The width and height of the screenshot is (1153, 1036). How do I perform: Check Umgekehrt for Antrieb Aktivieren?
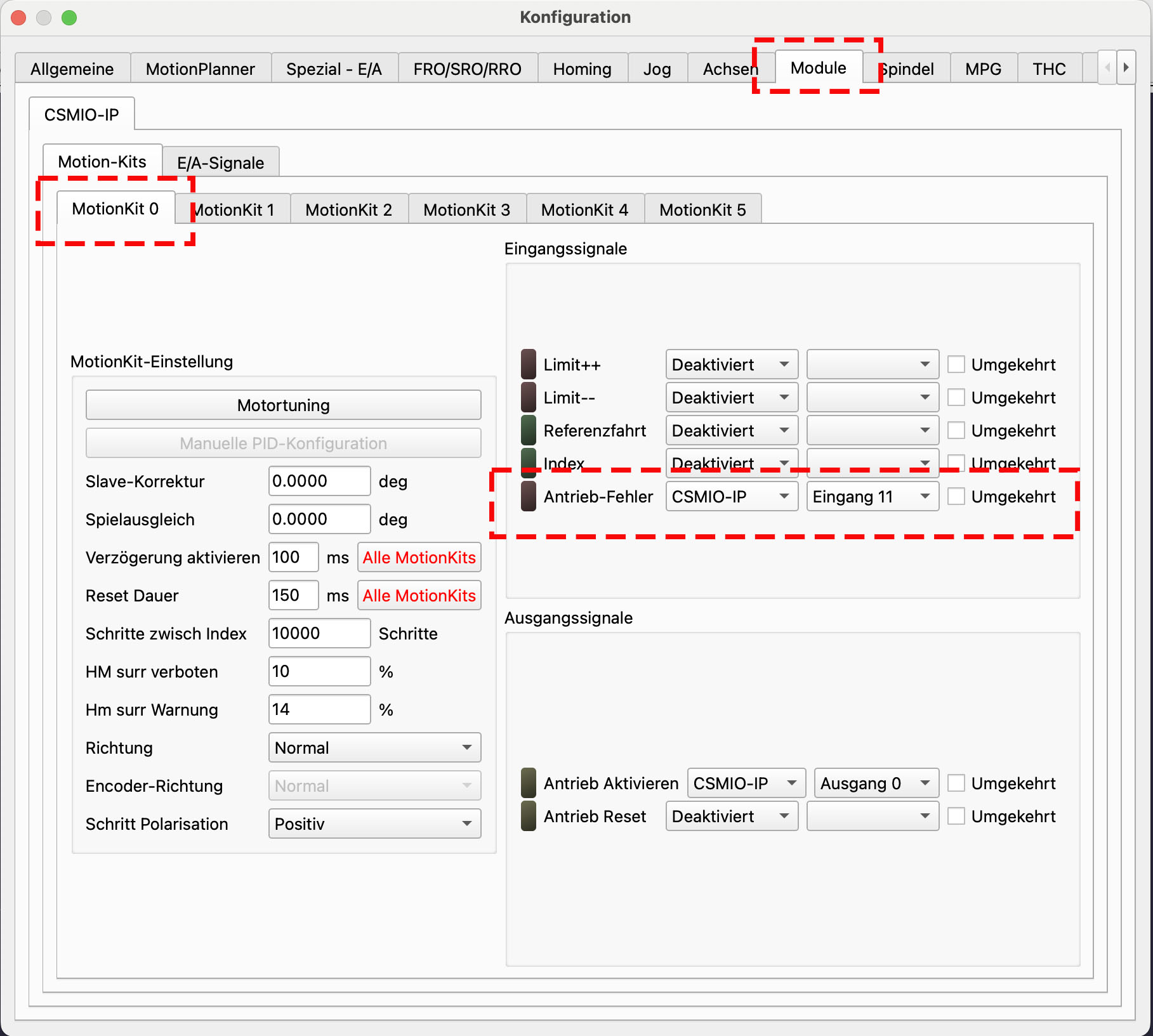(x=956, y=784)
